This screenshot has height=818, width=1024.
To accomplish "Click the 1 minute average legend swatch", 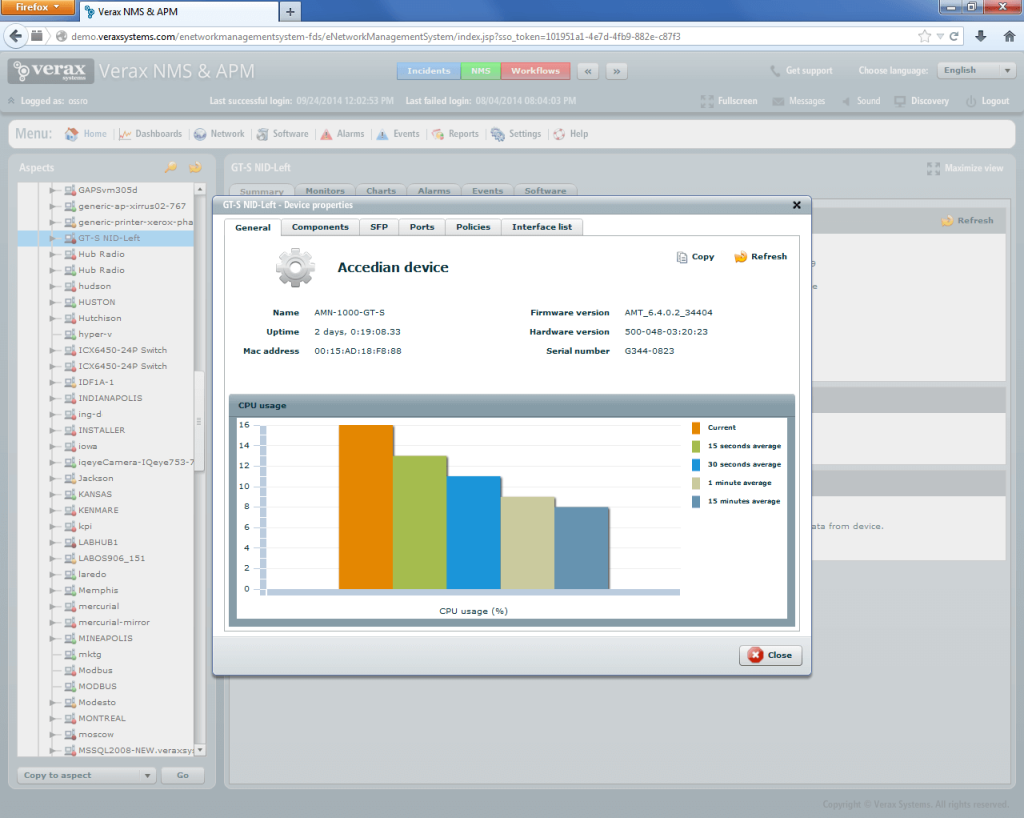I will 696,482.
